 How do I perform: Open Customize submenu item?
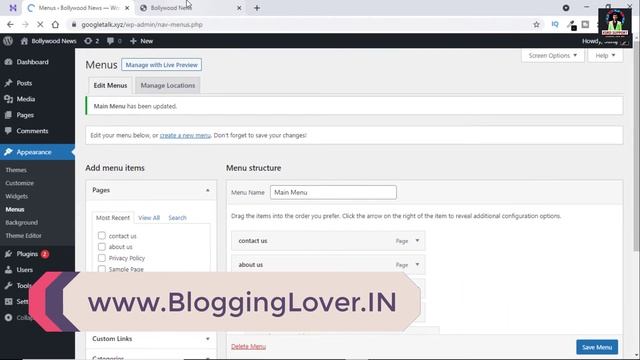20,183
